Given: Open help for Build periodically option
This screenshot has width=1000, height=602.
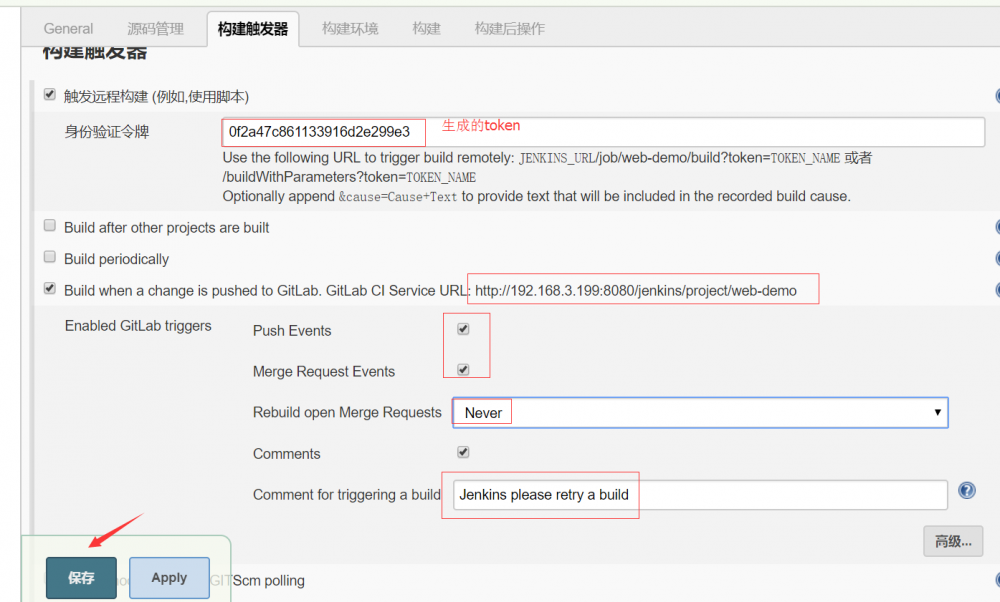Looking at the screenshot, I should [996, 259].
